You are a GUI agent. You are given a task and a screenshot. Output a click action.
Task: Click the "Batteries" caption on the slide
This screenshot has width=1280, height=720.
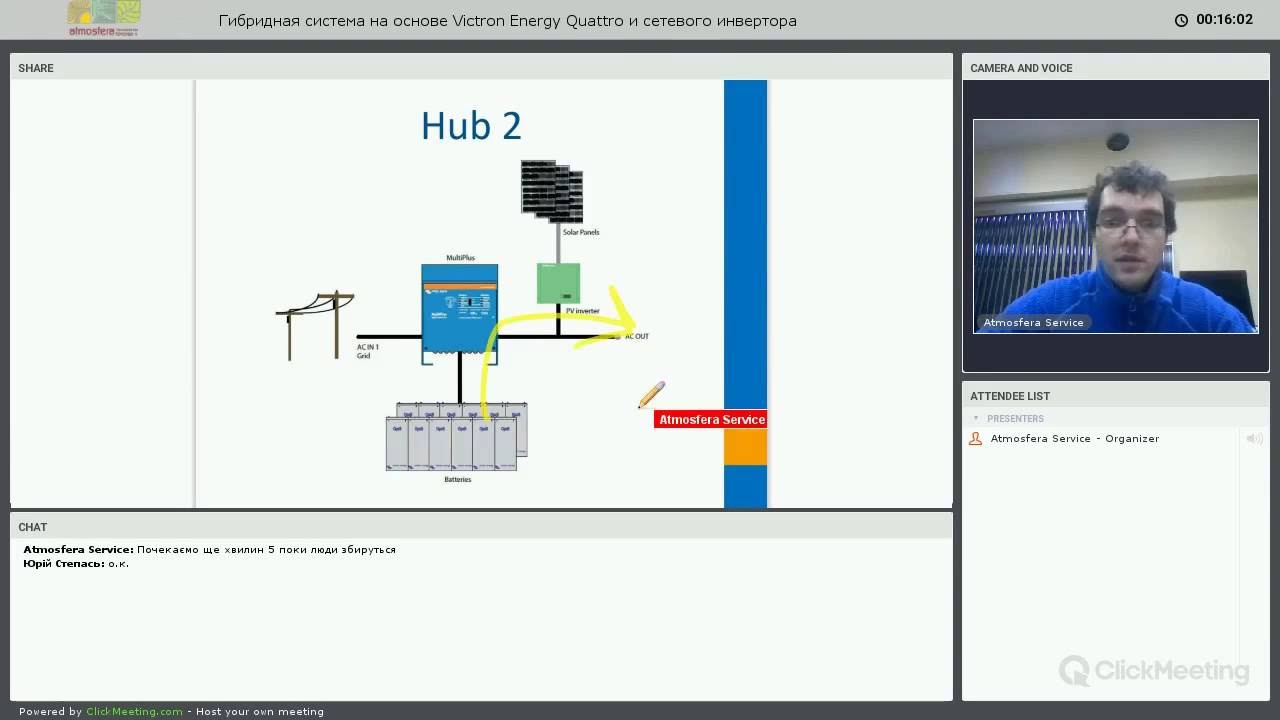457,480
